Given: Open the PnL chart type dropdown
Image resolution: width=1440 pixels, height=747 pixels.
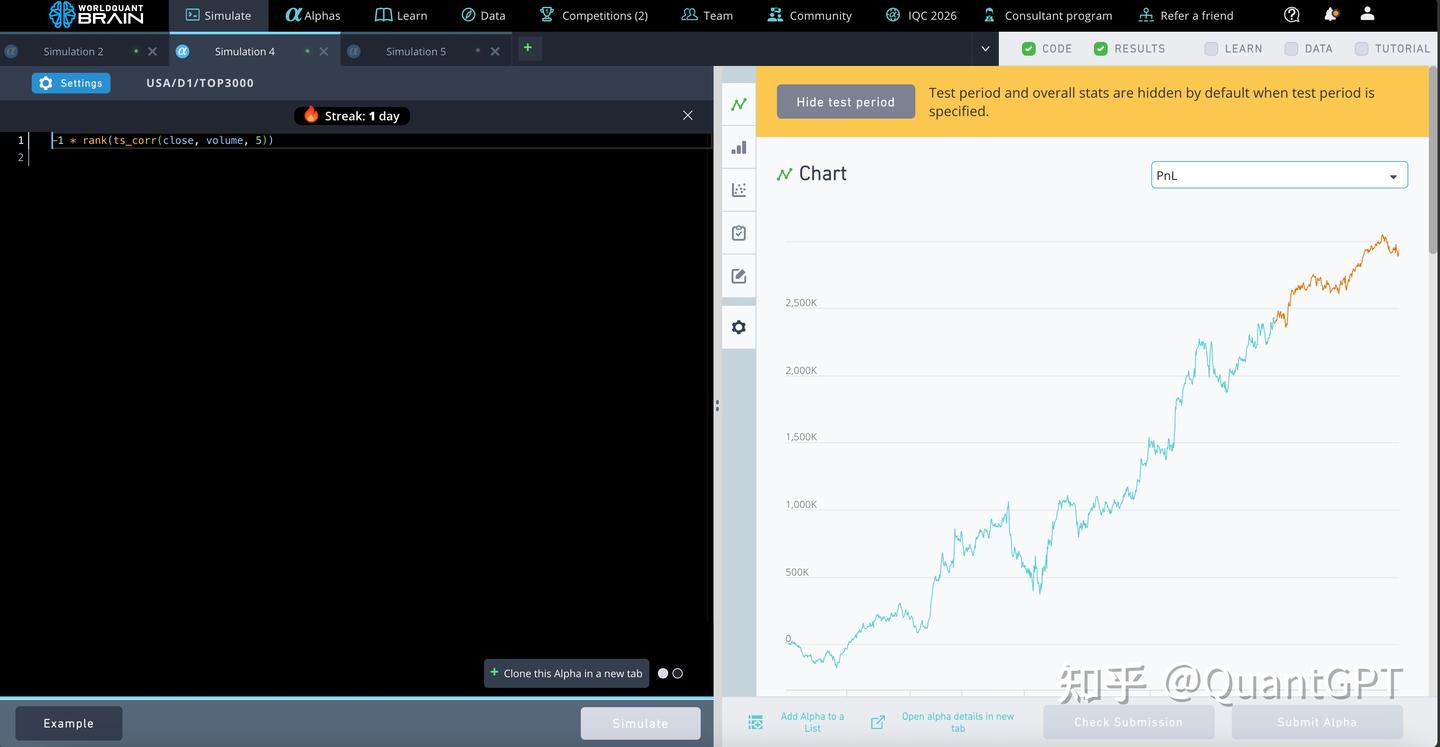Looking at the screenshot, I should [x=1279, y=175].
